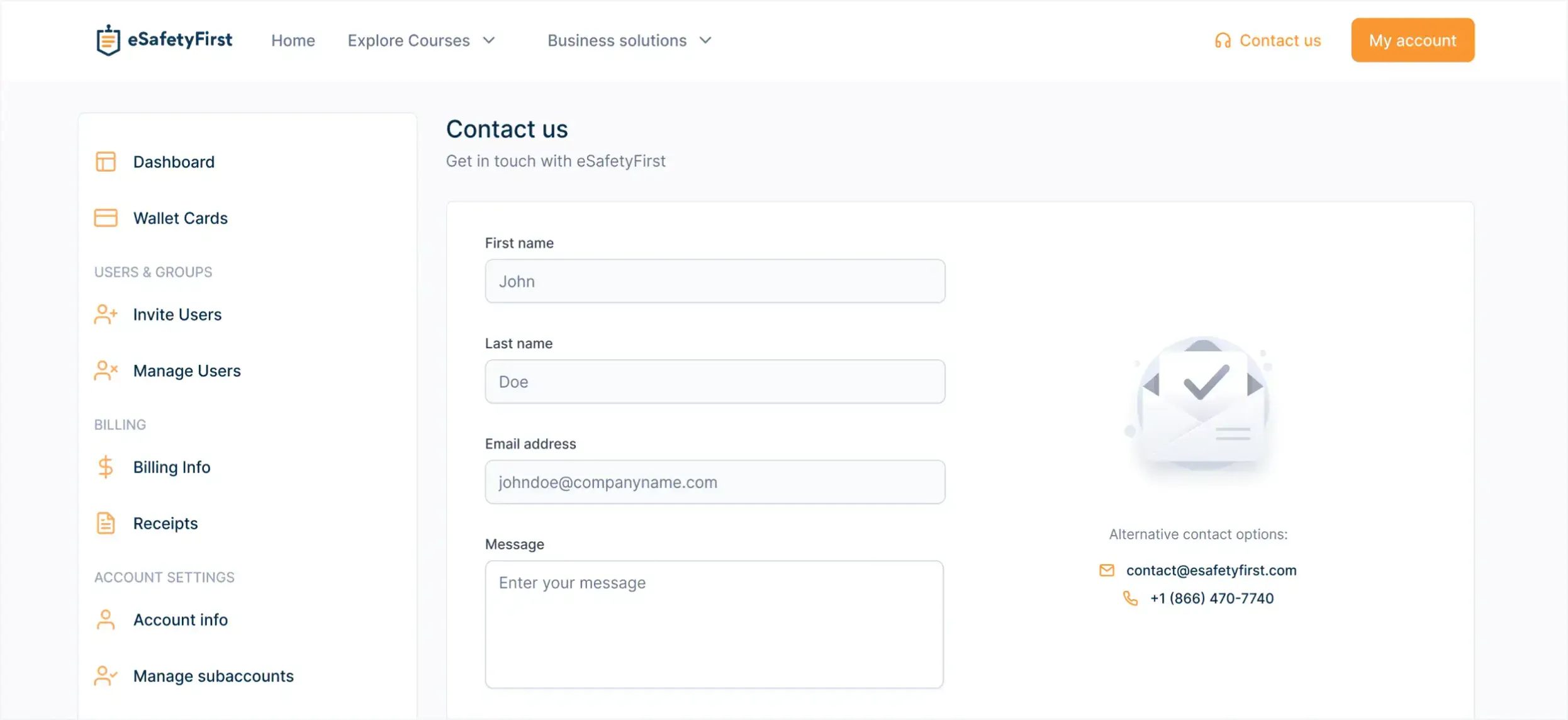
Task: Open the contact@esafetyfirst.com email link
Action: pos(1211,570)
